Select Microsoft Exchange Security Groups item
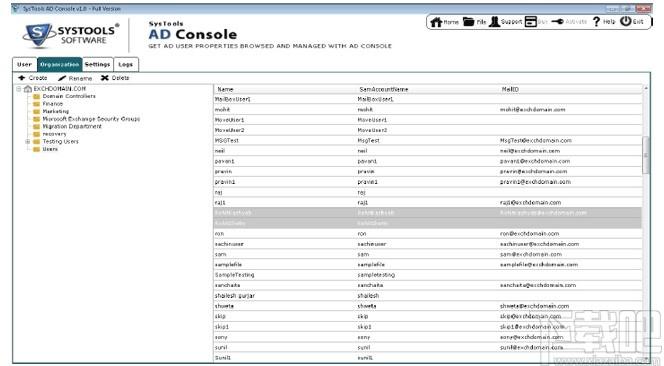This screenshot has height=366, width=664. coord(91,119)
